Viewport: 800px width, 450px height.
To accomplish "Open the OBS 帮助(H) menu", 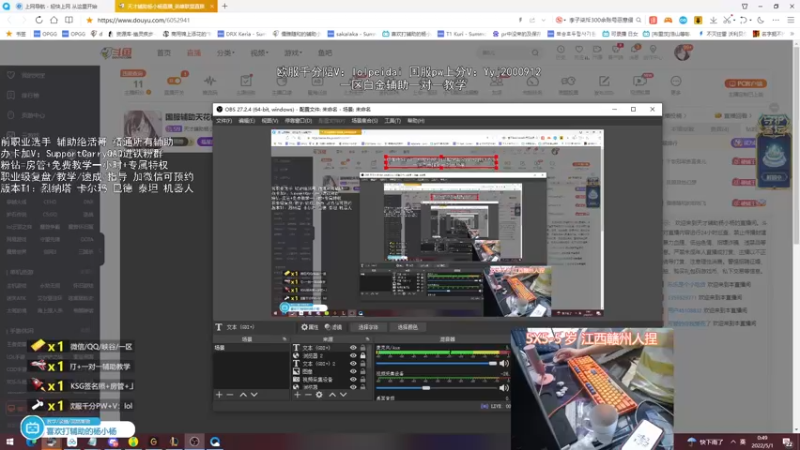I will point(416,121).
